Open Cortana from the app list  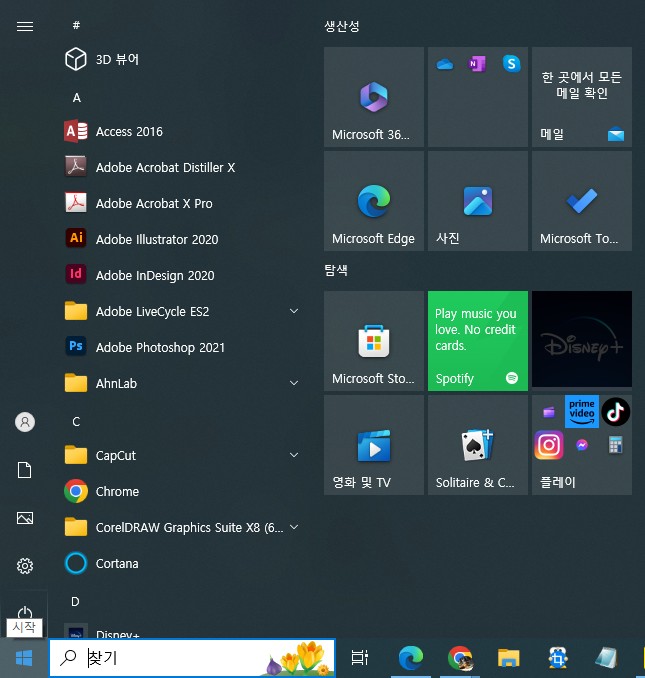click(182, 563)
